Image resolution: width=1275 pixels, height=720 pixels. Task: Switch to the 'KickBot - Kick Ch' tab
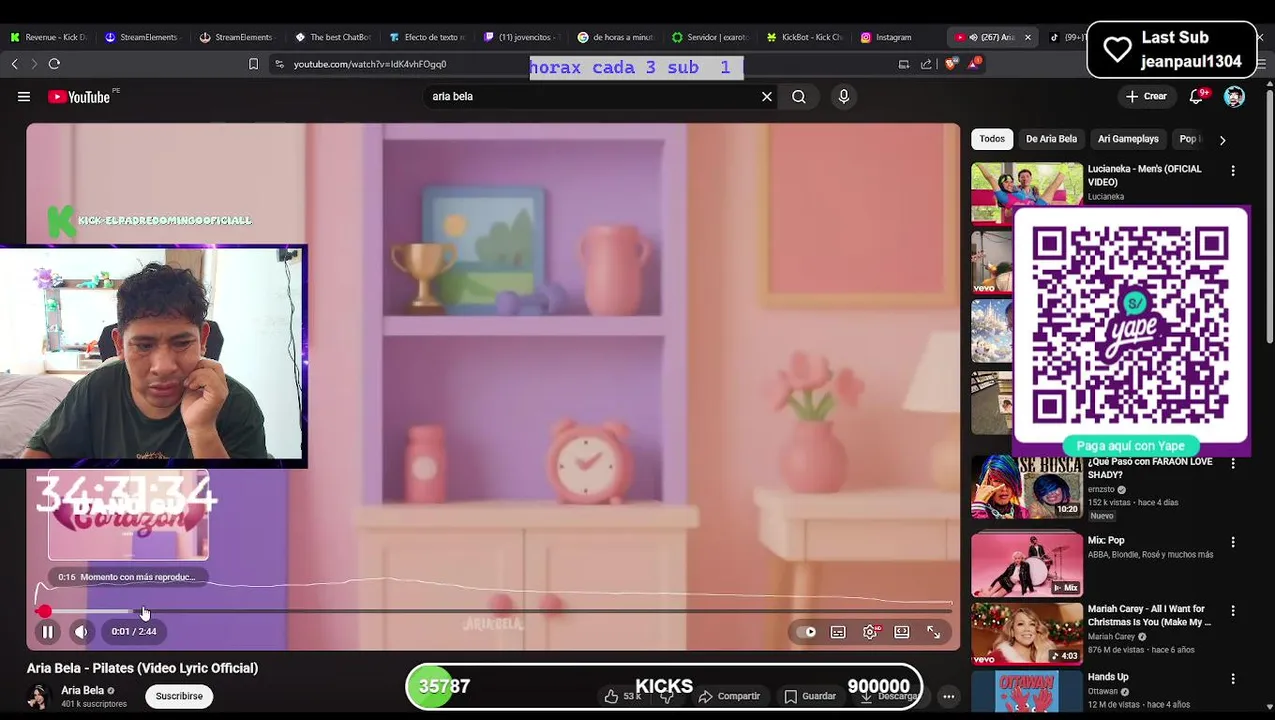tap(804, 37)
